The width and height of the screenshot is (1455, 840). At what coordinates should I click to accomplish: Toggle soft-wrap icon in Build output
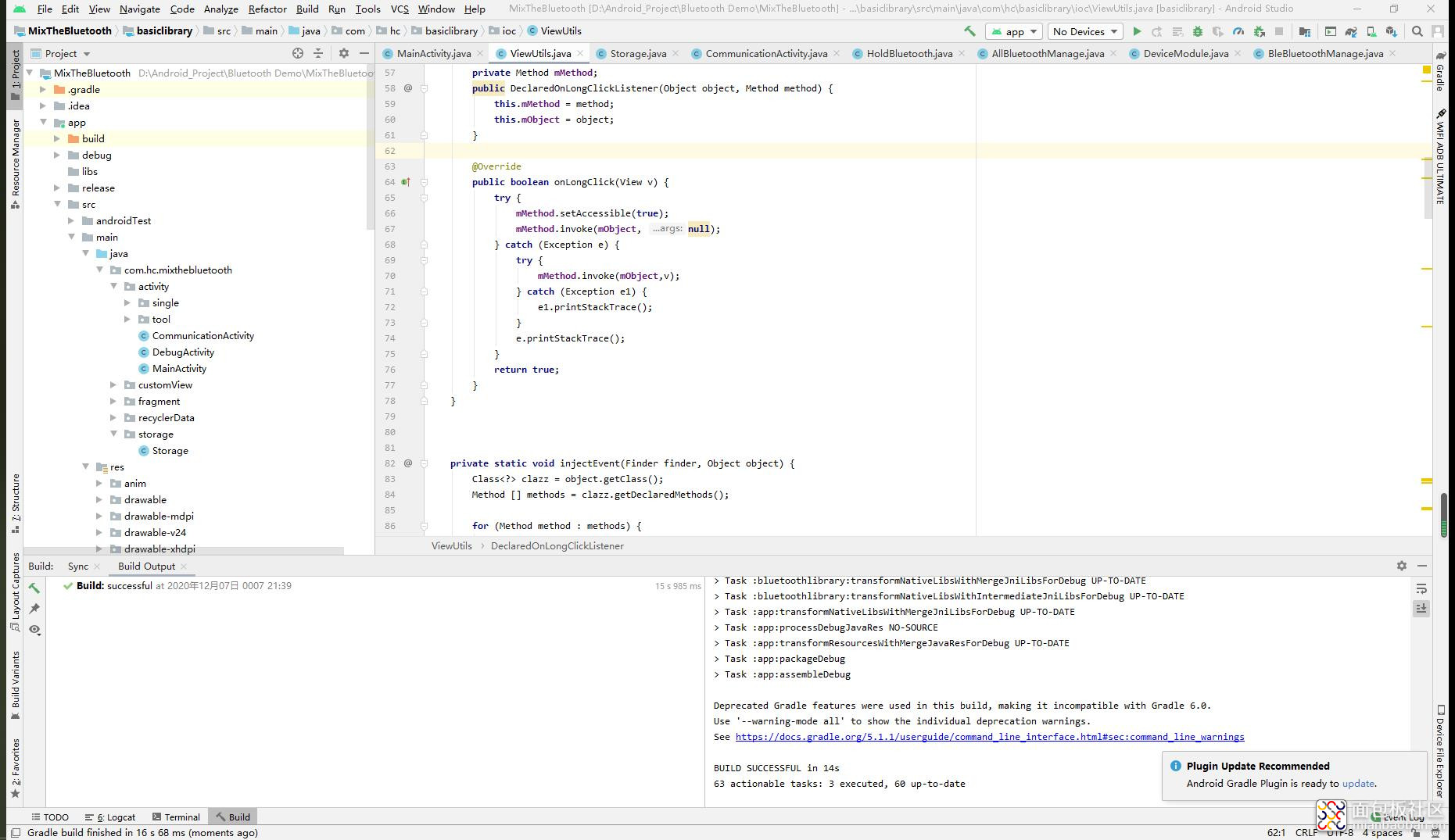click(1421, 588)
